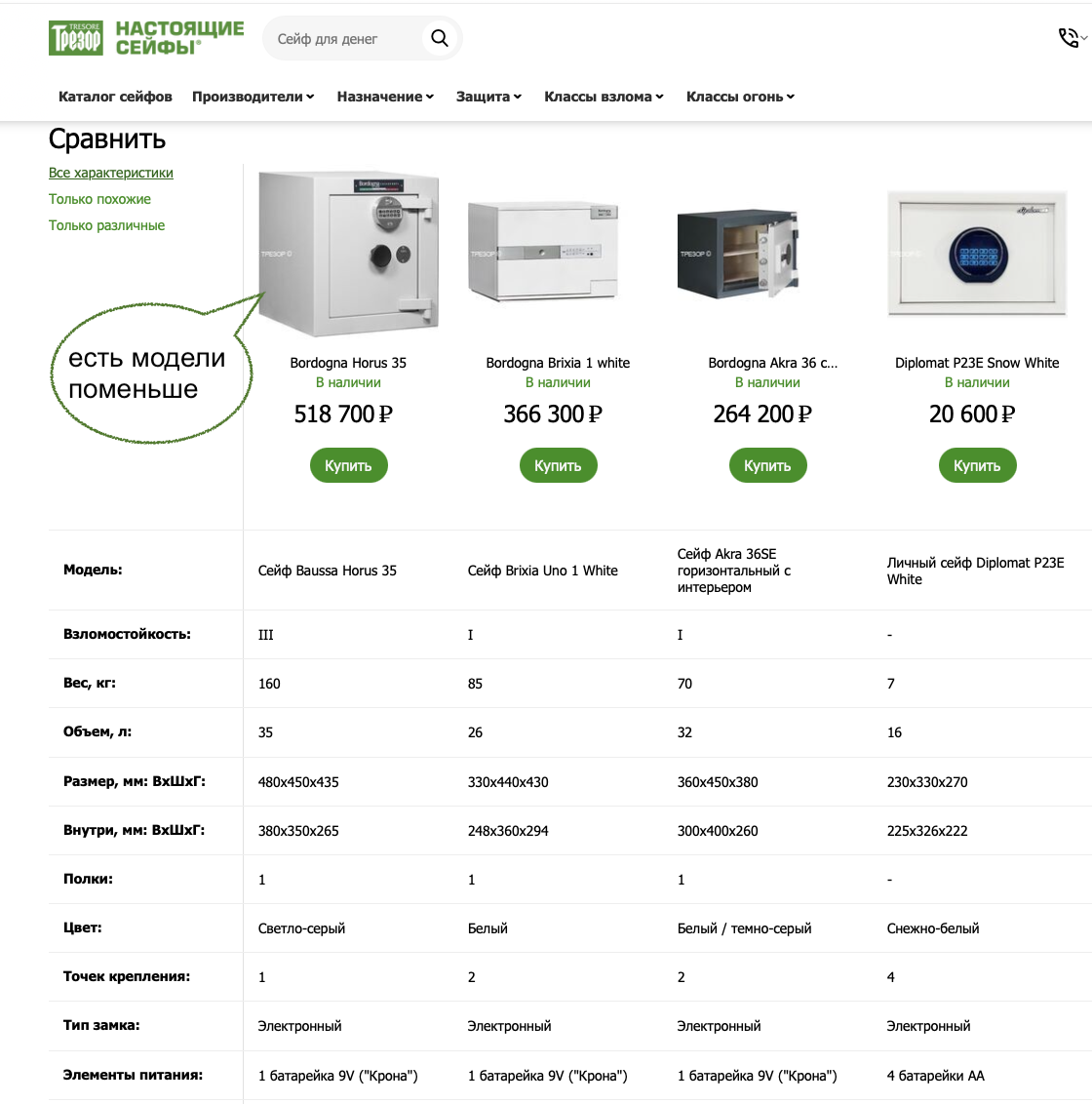The width and height of the screenshot is (1092, 1104).
Task: Open the Bordogna Horus 35 title link
Action: [348, 363]
